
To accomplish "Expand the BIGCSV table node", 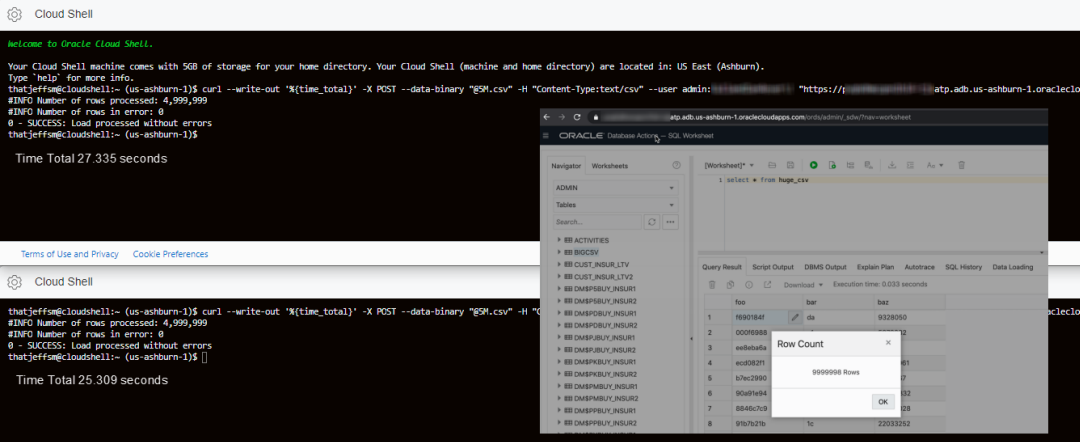I will tap(559, 253).
